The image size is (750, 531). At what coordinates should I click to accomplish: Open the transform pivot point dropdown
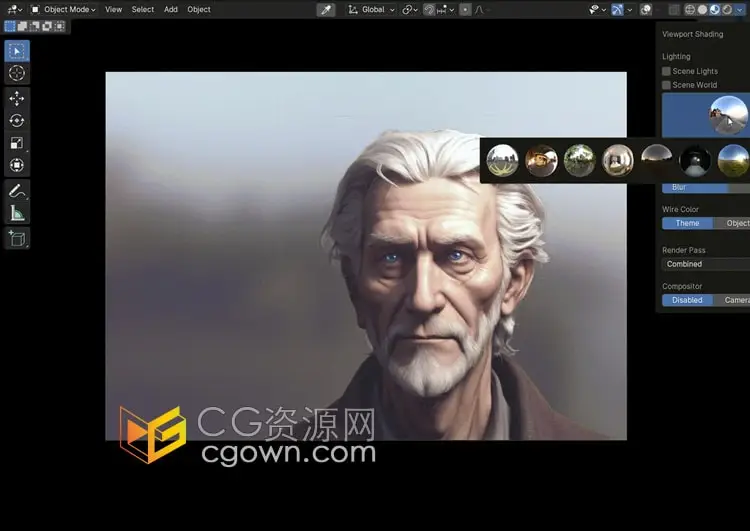[409, 10]
